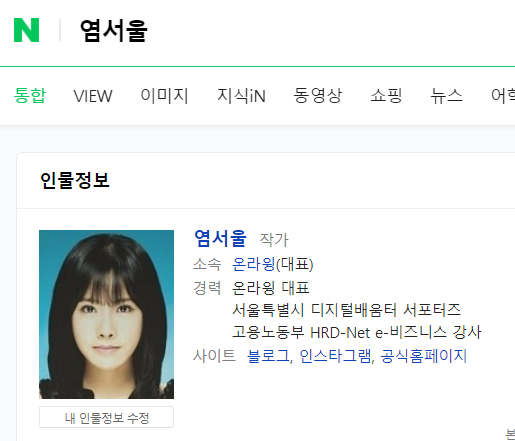Screen dimensions: 515x441
Task: Switch to the 동영상 tab
Action: pyautogui.click(x=318, y=96)
